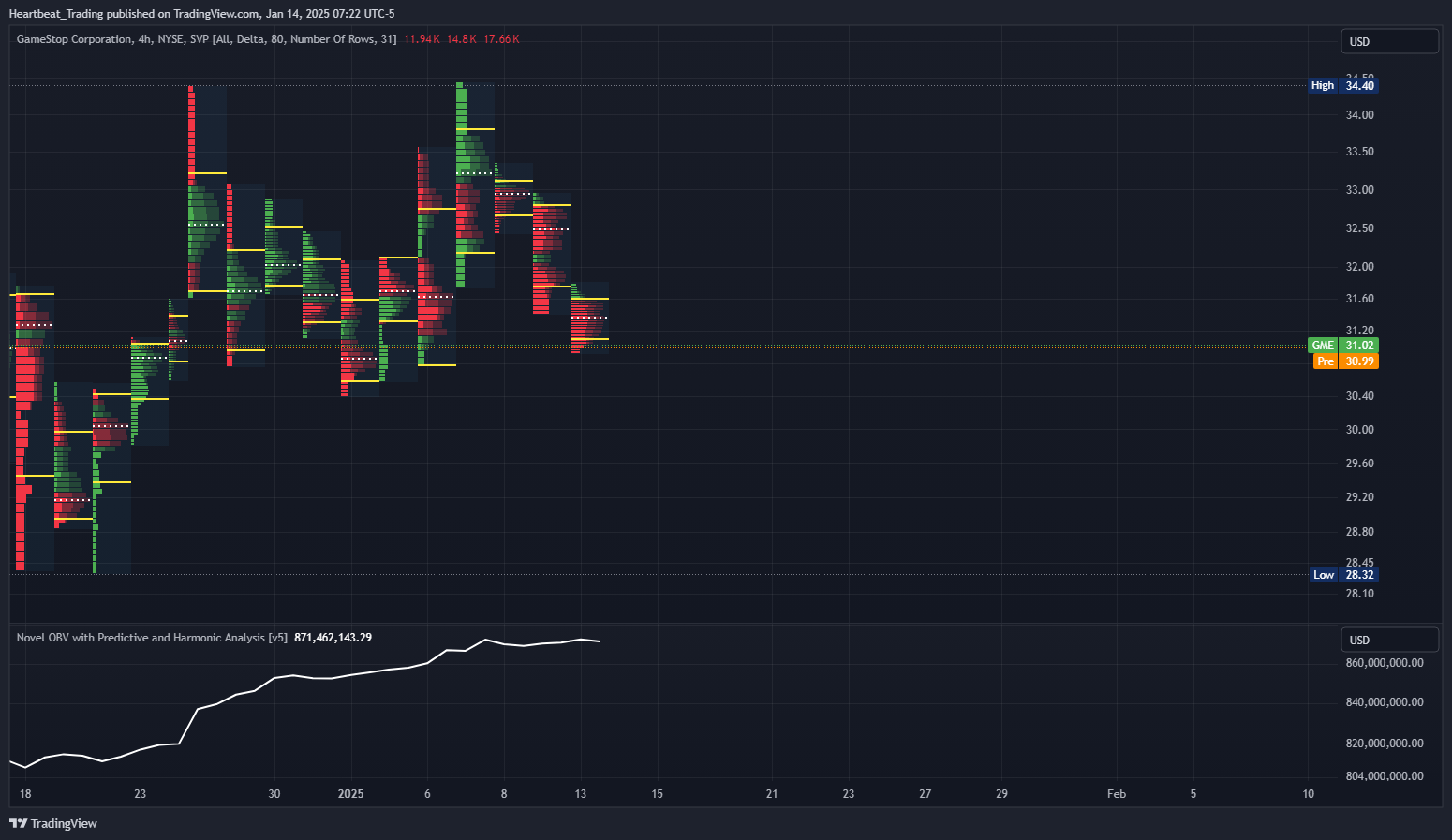Click the 15 date label on time axis
Viewport: 1452px width, 840px height.
point(658,794)
